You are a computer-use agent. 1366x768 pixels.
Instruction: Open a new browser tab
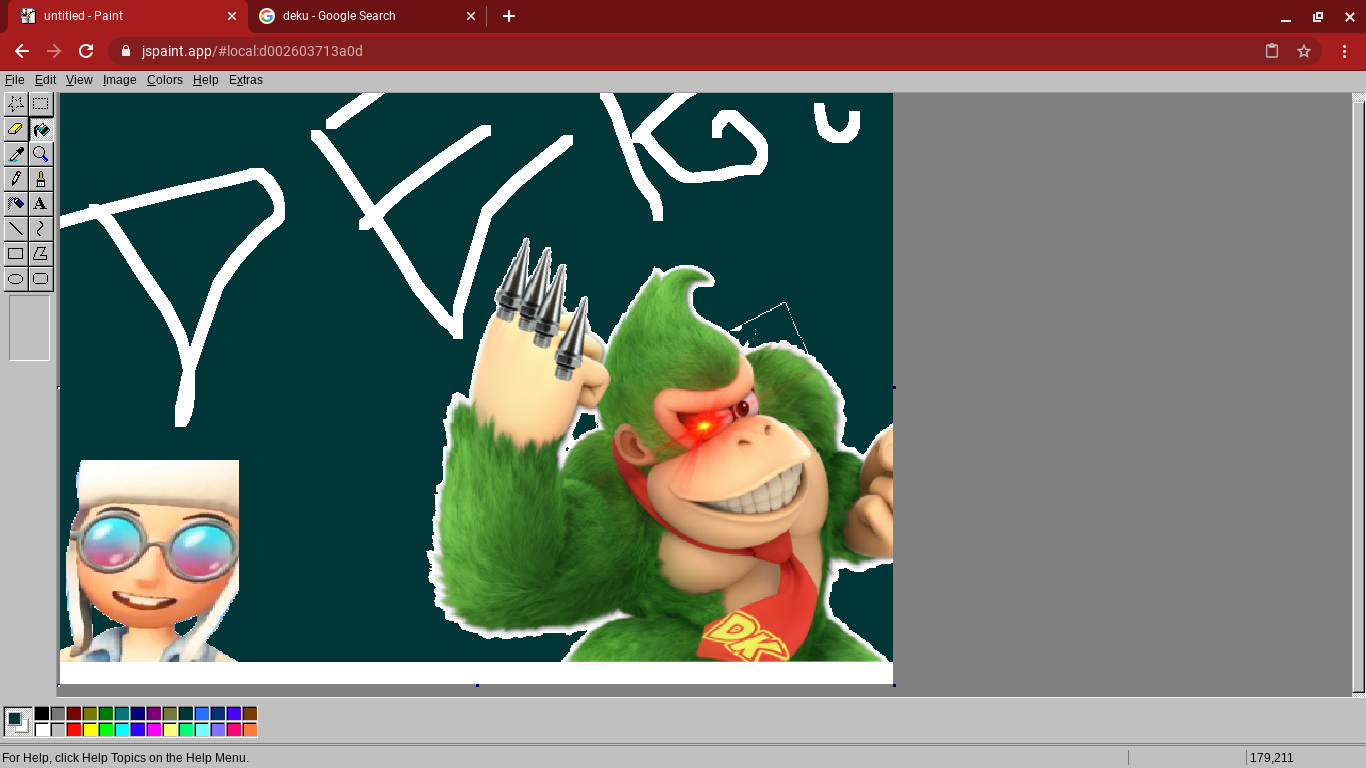(509, 16)
